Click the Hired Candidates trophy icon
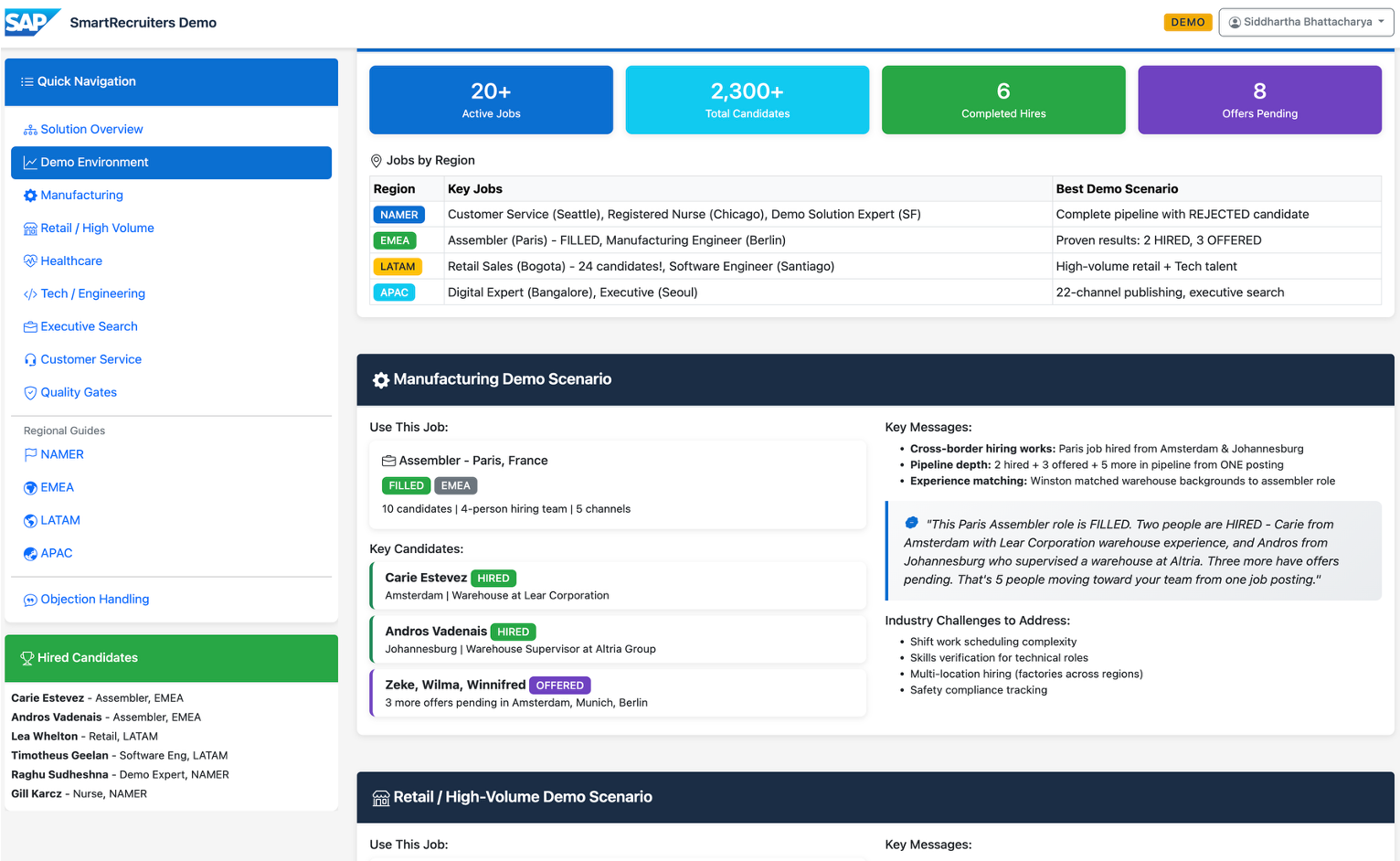The image size is (1400, 861). [27, 658]
